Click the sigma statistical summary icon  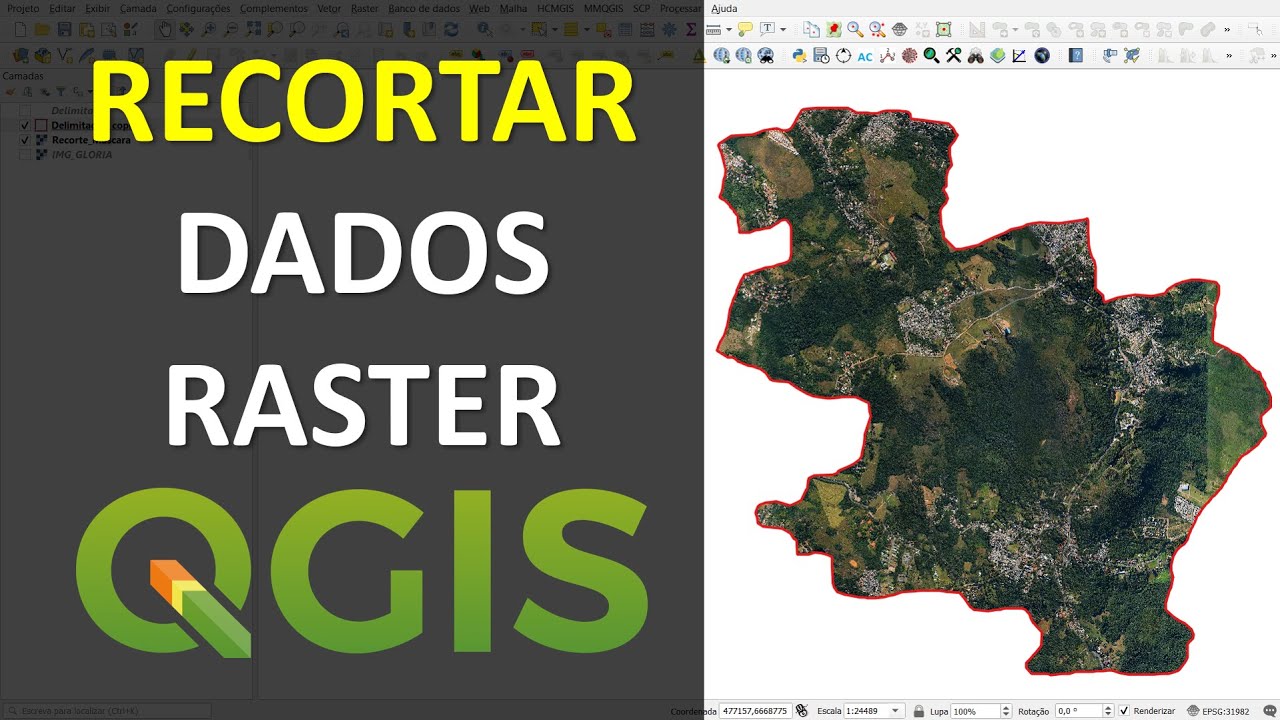click(691, 30)
